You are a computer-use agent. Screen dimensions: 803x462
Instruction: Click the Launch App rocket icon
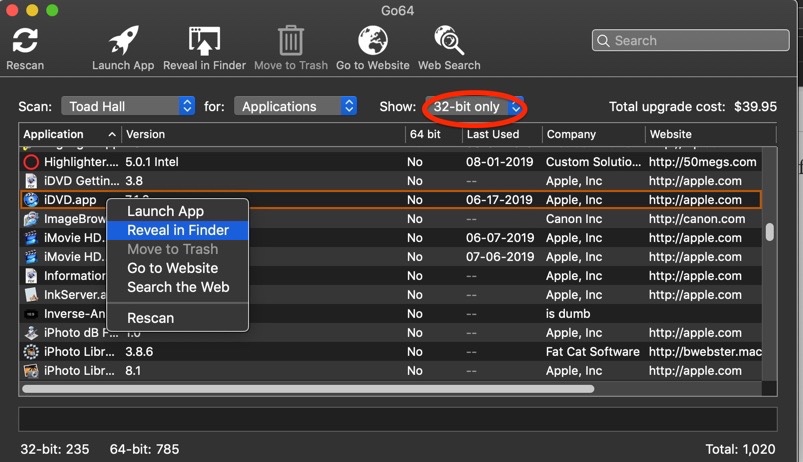123,40
